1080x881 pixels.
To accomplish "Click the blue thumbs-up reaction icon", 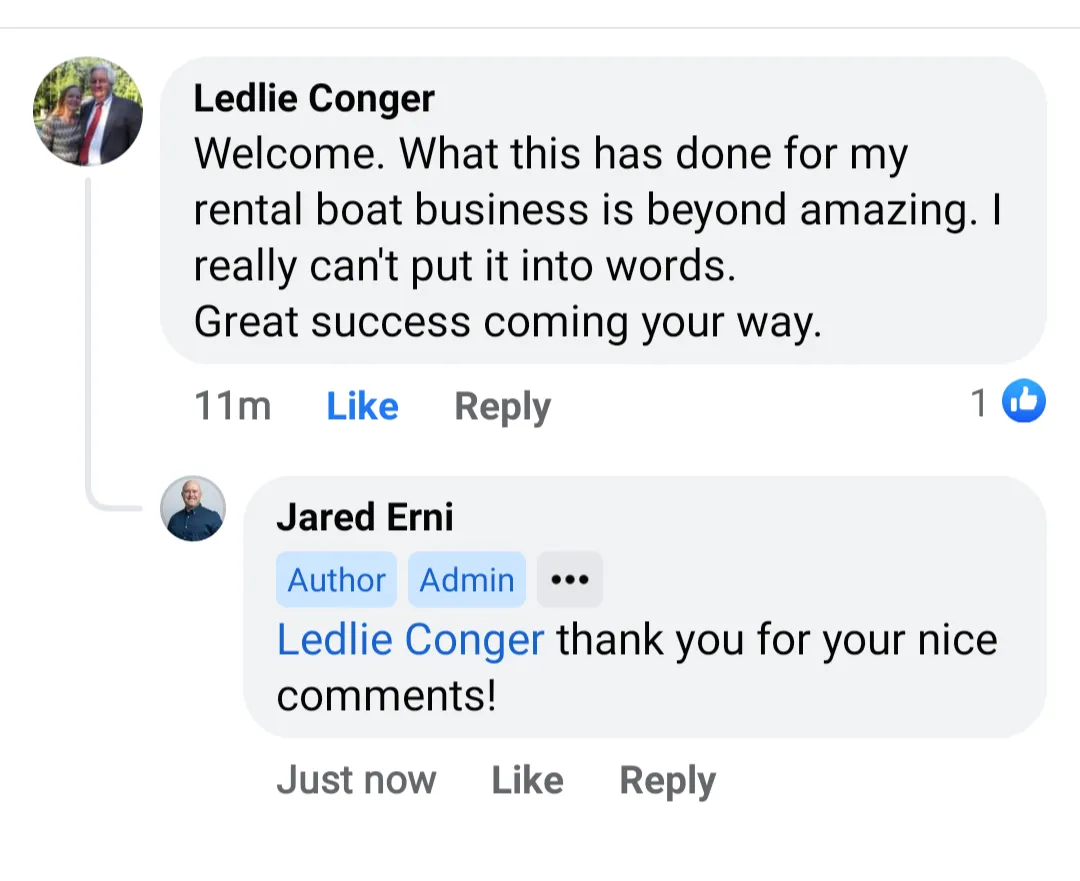I will [x=1024, y=401].
